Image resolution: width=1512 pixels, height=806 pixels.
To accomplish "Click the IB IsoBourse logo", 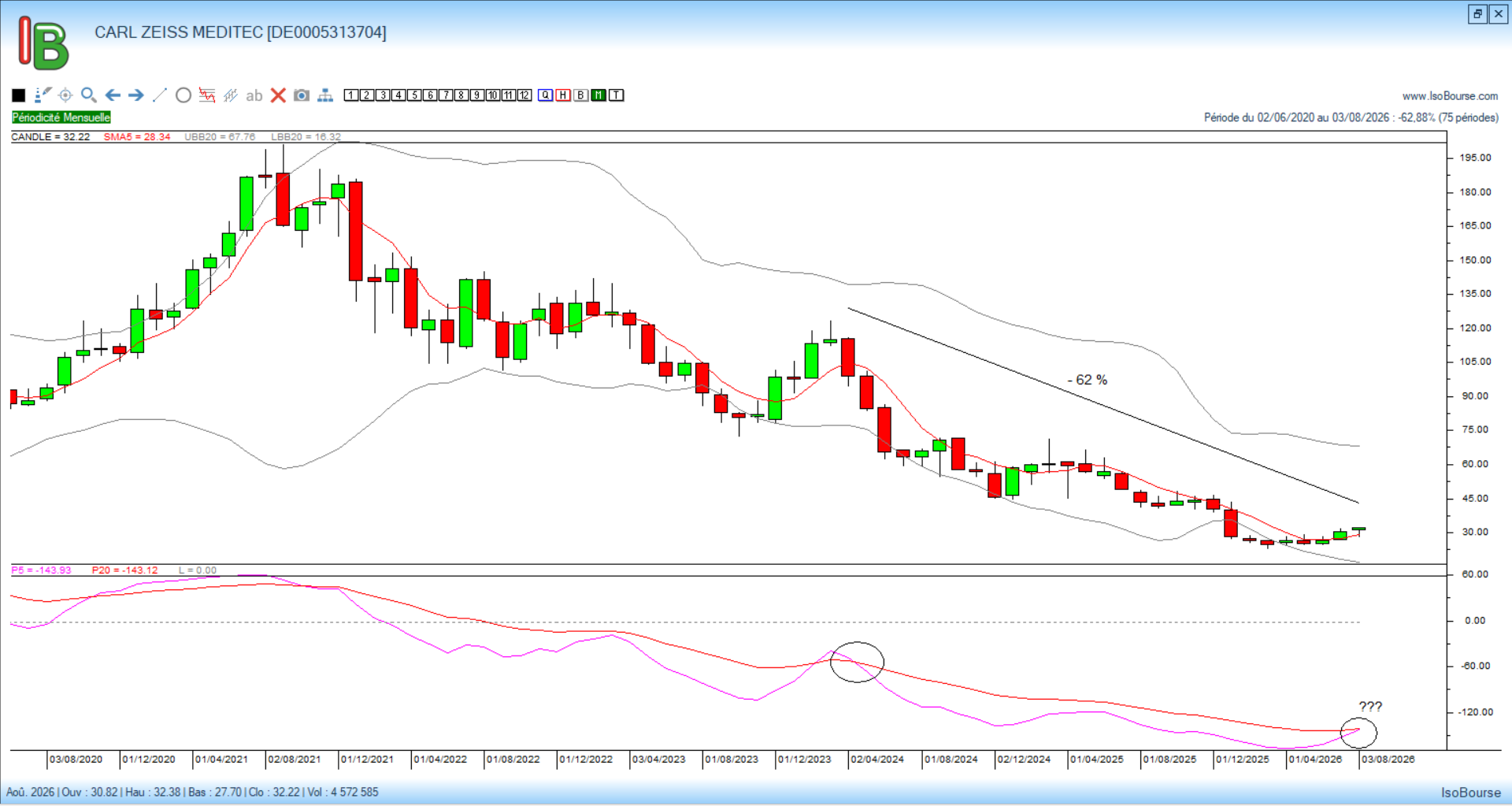I will tap(43, 43).
